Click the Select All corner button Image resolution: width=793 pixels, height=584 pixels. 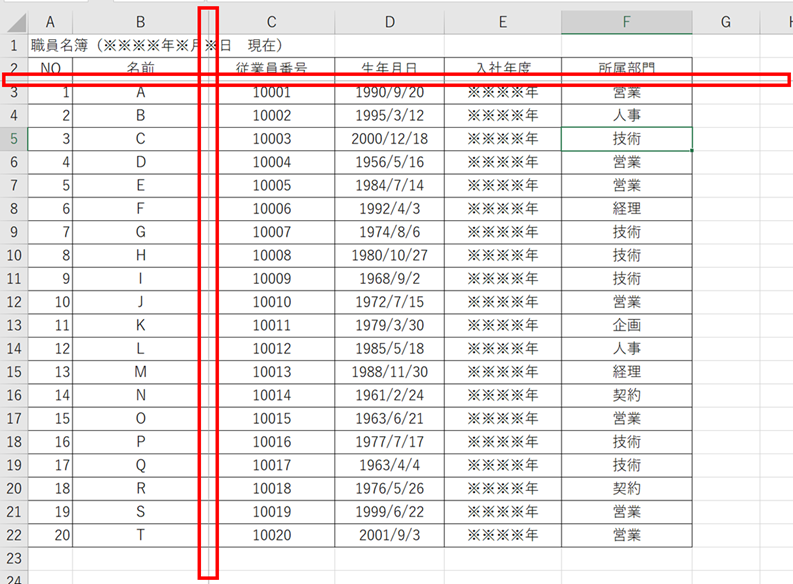13,22
